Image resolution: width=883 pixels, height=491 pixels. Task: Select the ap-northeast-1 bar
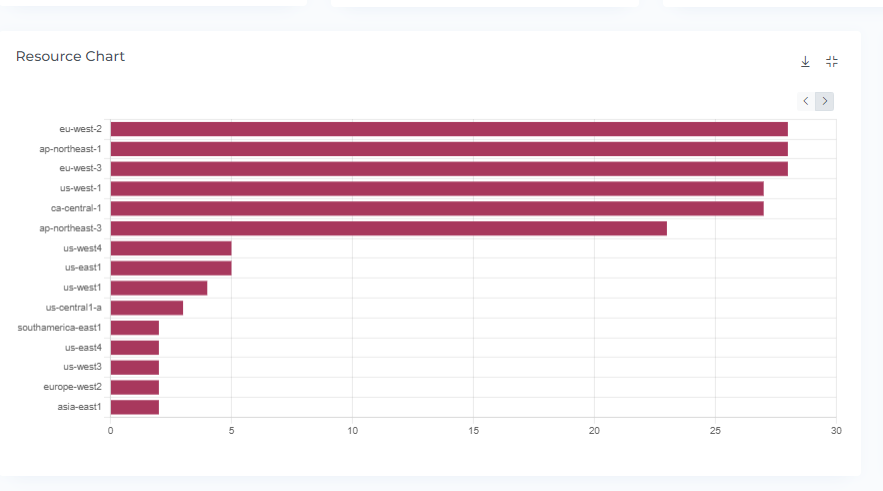pos(449,149)
